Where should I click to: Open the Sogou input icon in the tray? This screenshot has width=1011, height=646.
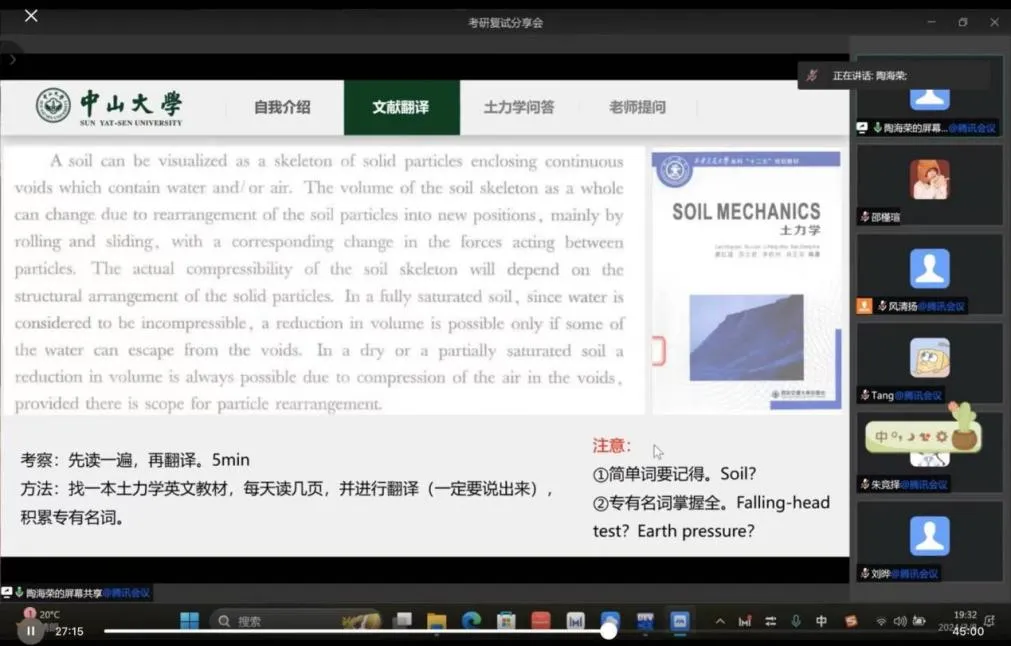point(851,621)
